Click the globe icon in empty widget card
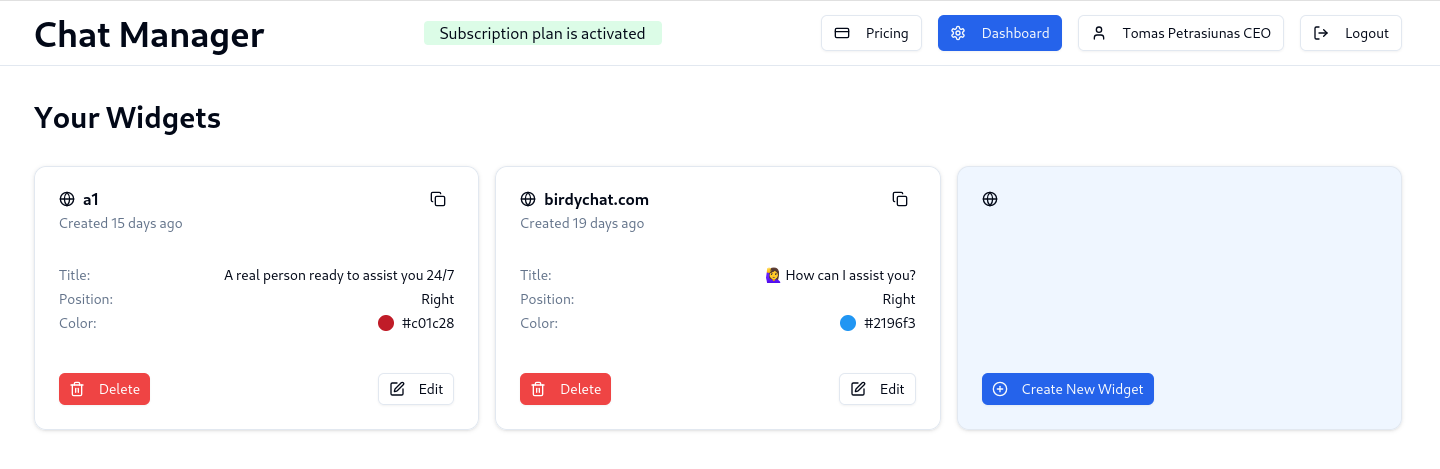 click(990, 199)
